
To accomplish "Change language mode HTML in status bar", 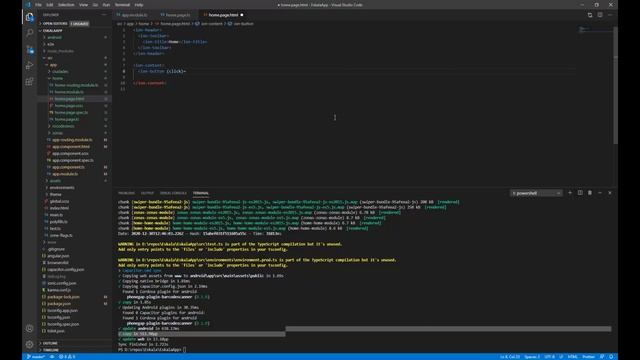I will (573, 357).
